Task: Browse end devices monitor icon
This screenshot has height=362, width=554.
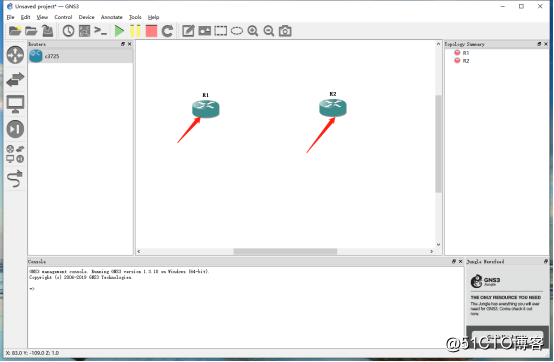Action: (x=15, y=104)
